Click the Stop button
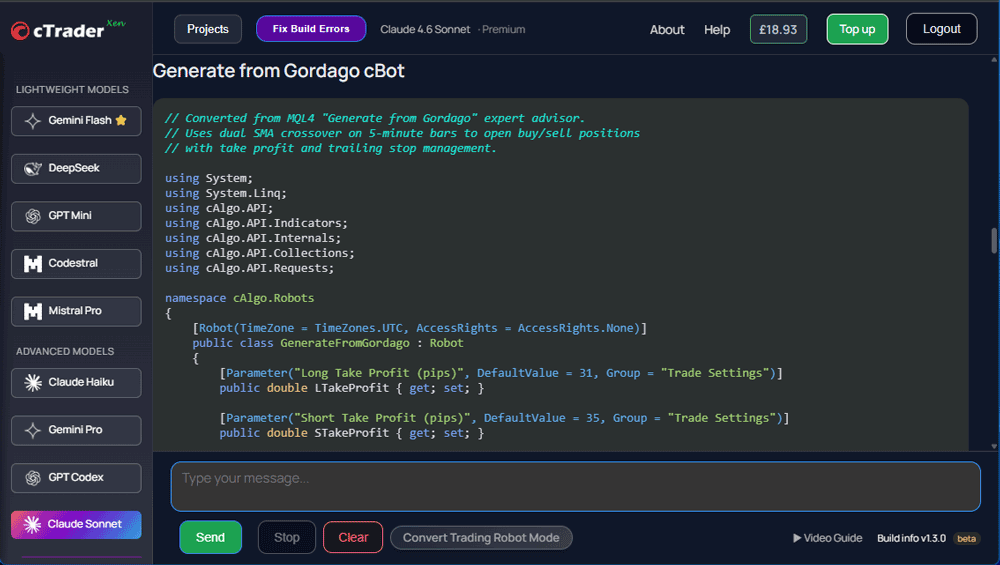Viewport: 1000px width, 565px height. pos(287,538)
